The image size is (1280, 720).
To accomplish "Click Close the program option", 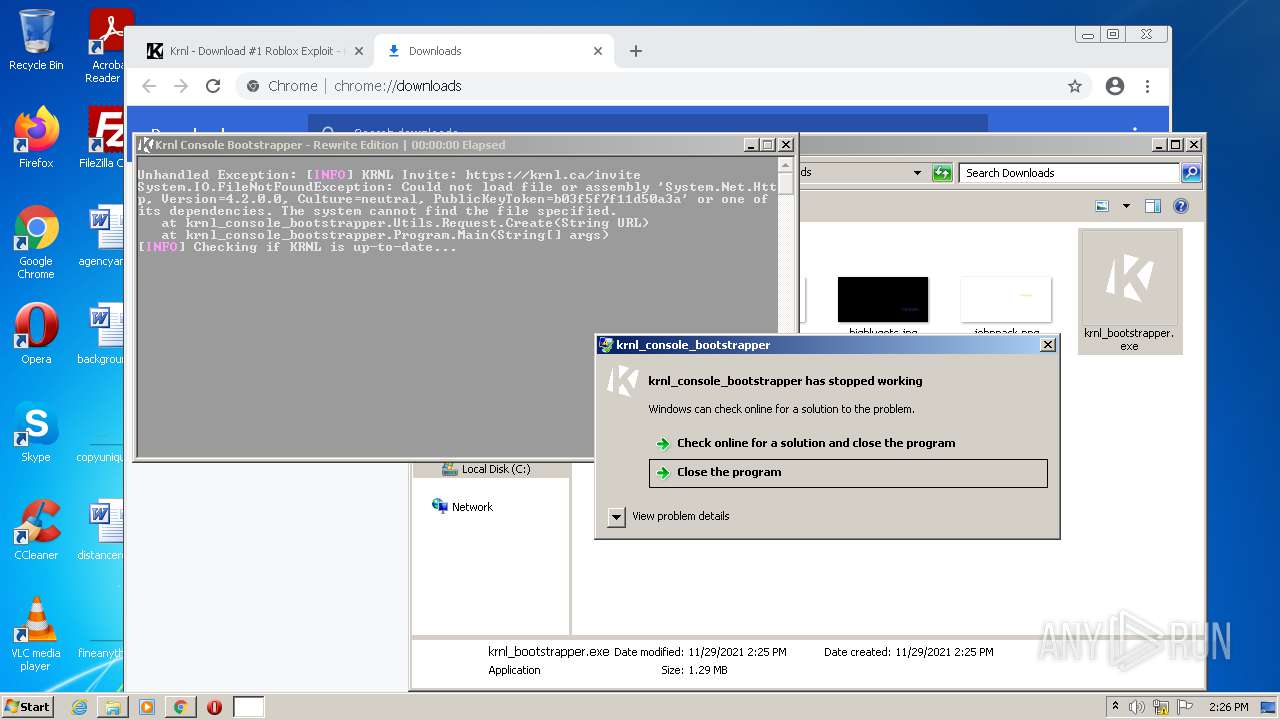I will (x=848, y=473).
